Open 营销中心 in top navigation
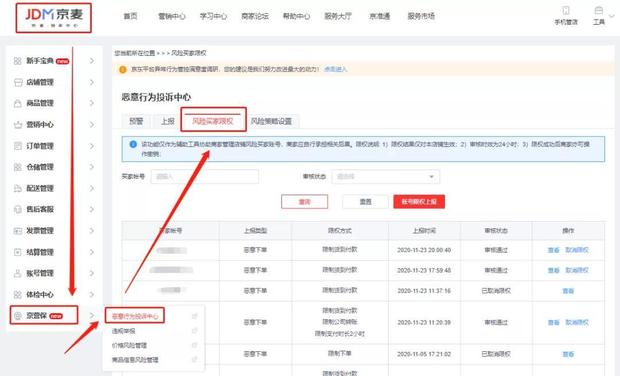620x376 pixels. click(172, 16)
